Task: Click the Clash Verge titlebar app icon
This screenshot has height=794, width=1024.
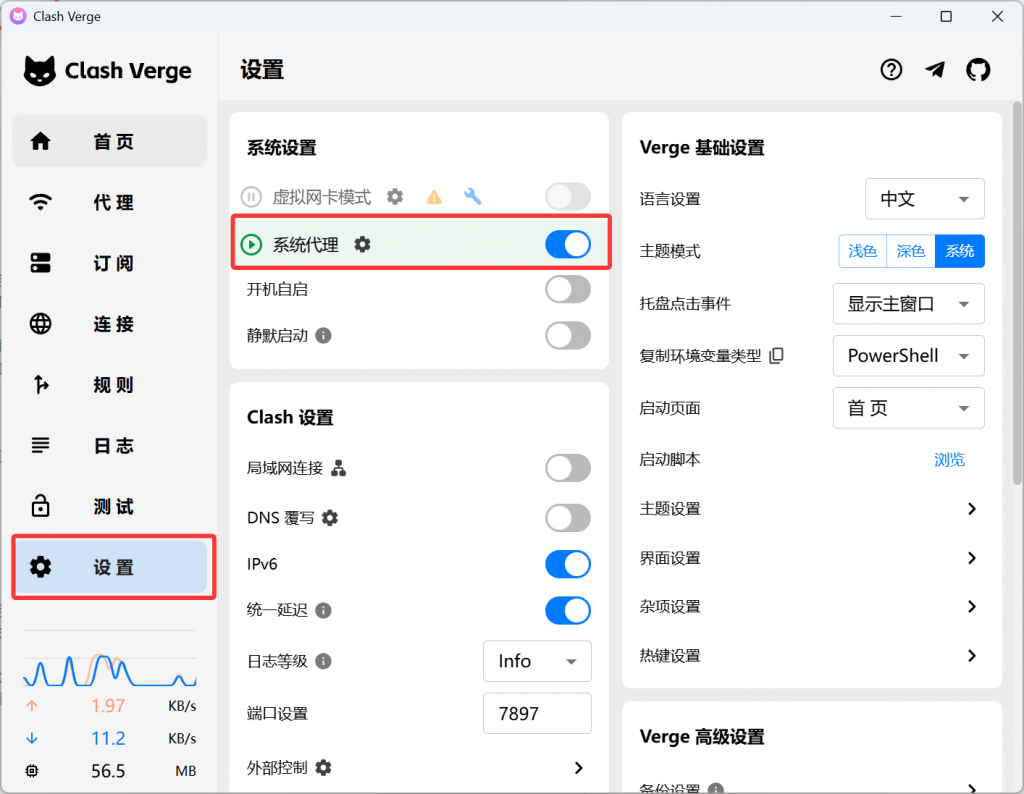Action: coord(18,16)
